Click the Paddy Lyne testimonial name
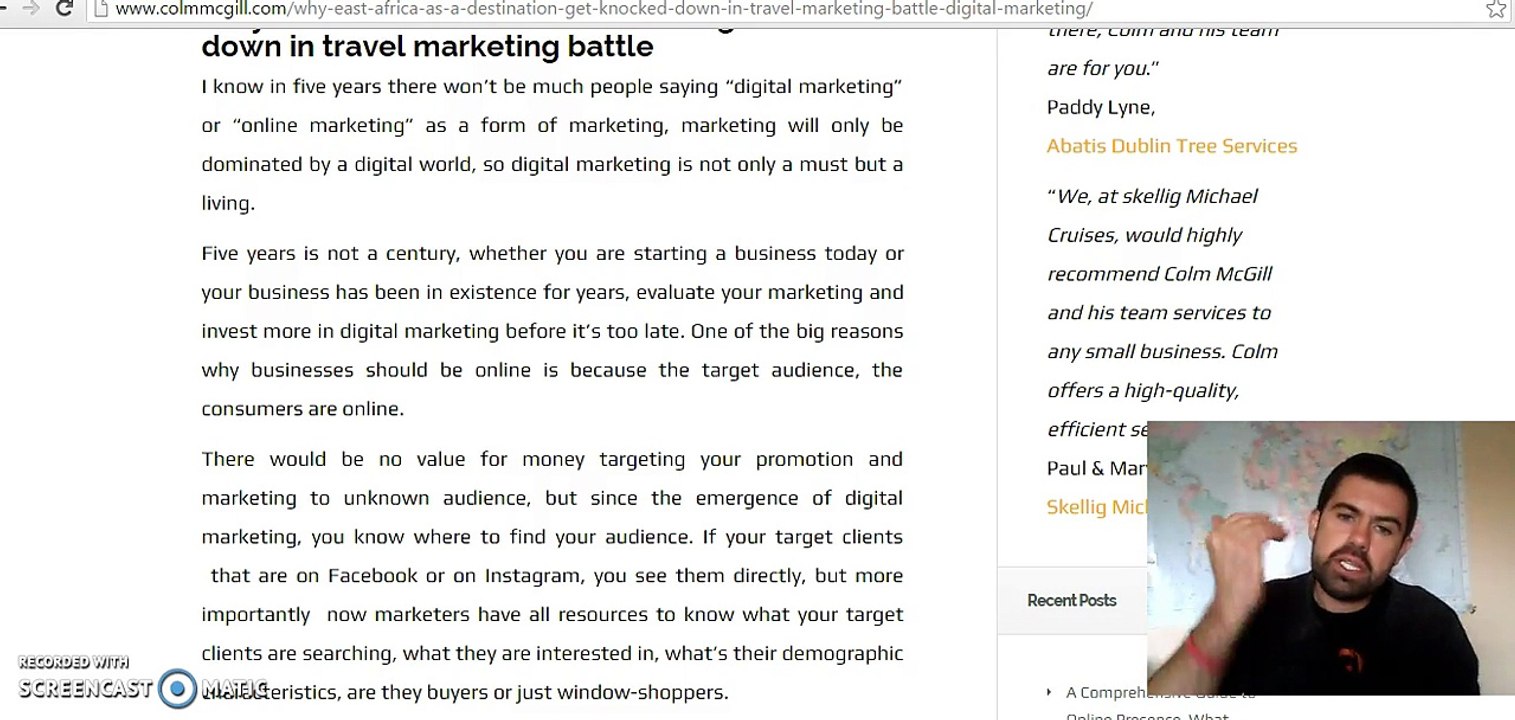The height and width of the screenshot is (720, 1515). [x=1100, y=107]
